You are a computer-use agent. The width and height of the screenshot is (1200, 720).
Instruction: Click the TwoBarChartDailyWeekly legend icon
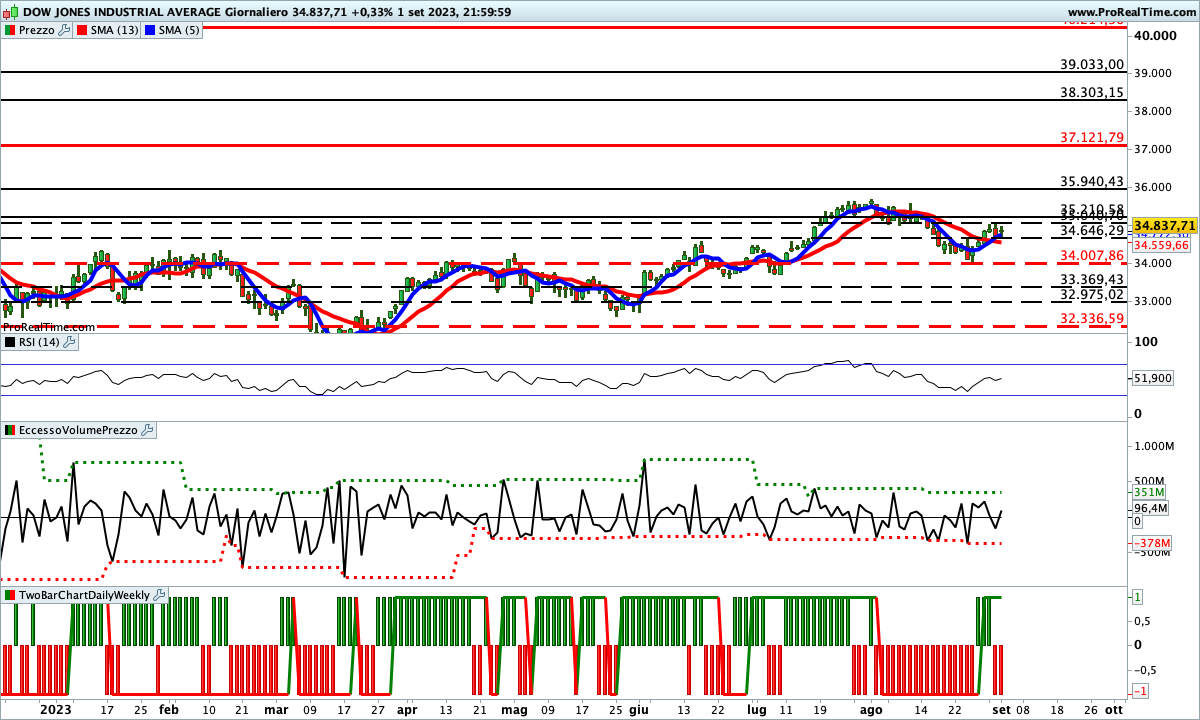click(x=10, y=595)
